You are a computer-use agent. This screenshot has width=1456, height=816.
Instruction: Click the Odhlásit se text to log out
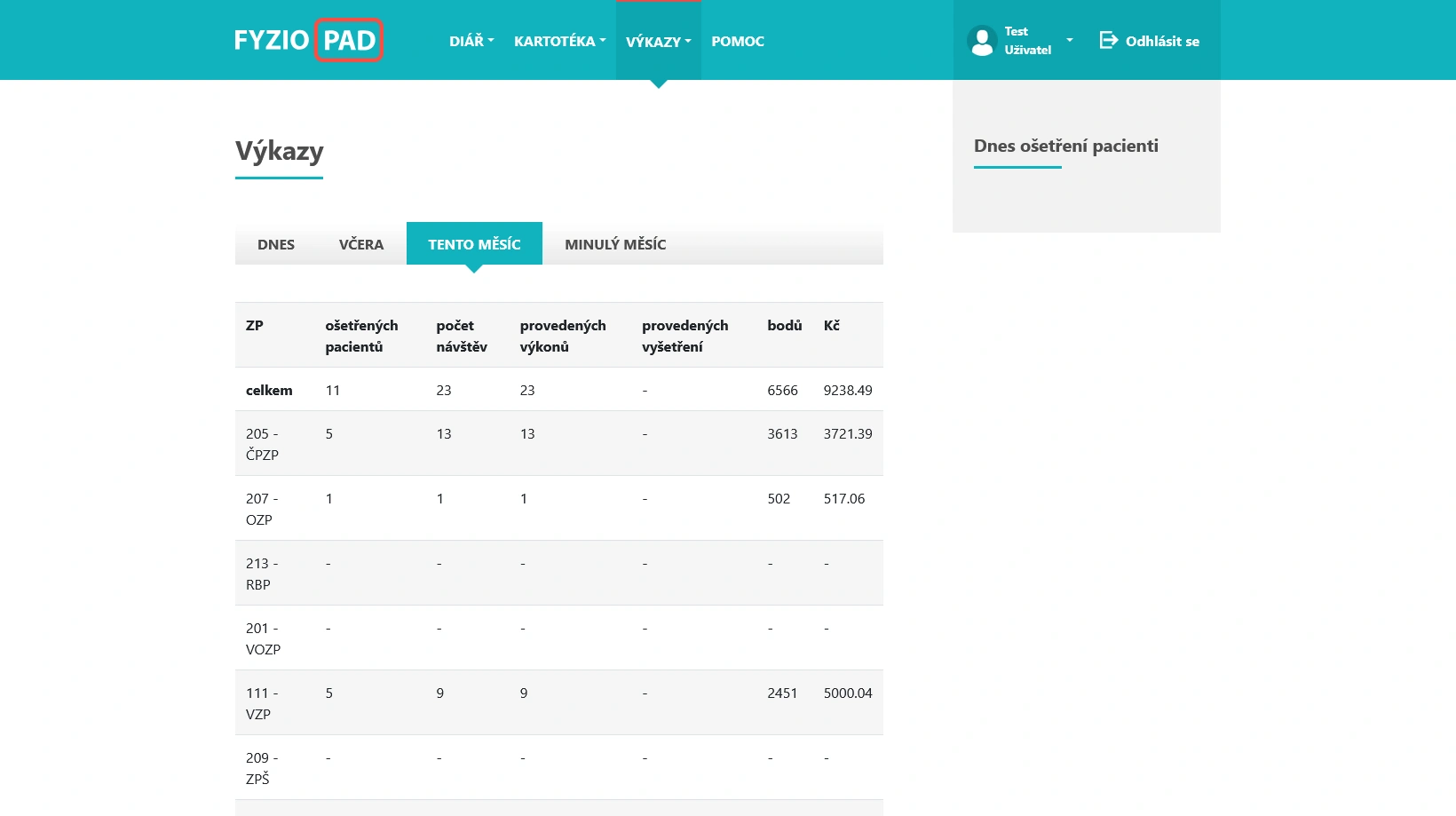click(x=1161, y=41)
